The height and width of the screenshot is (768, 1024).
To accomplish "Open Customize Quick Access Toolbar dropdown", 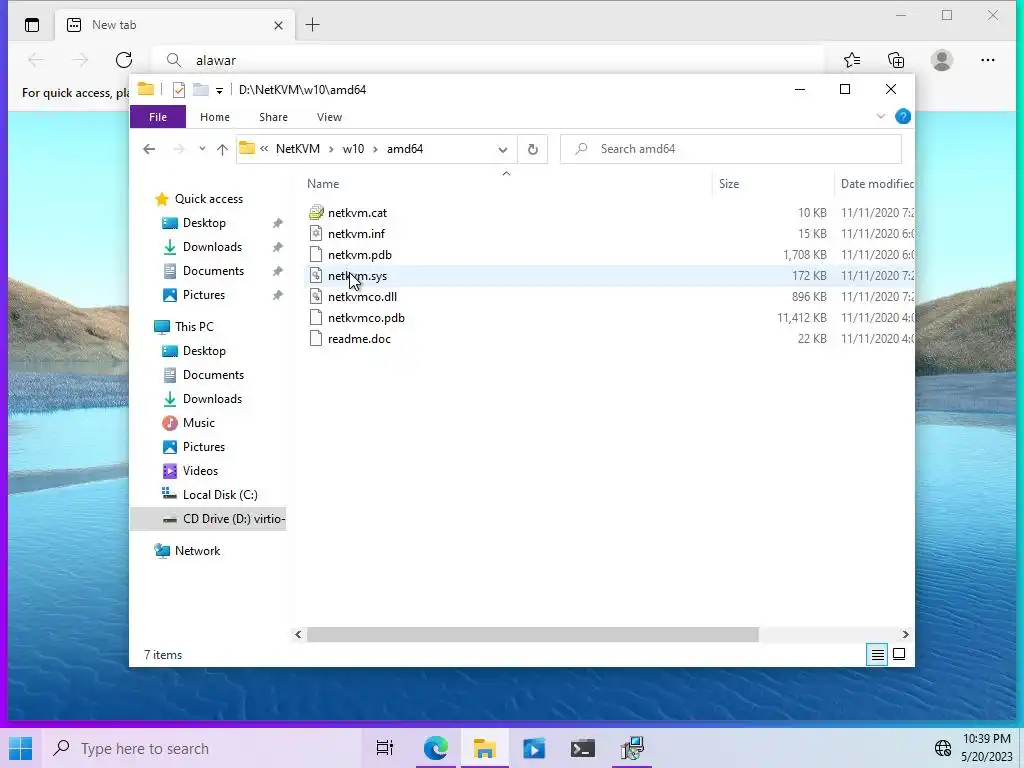I will coord(219,90).
